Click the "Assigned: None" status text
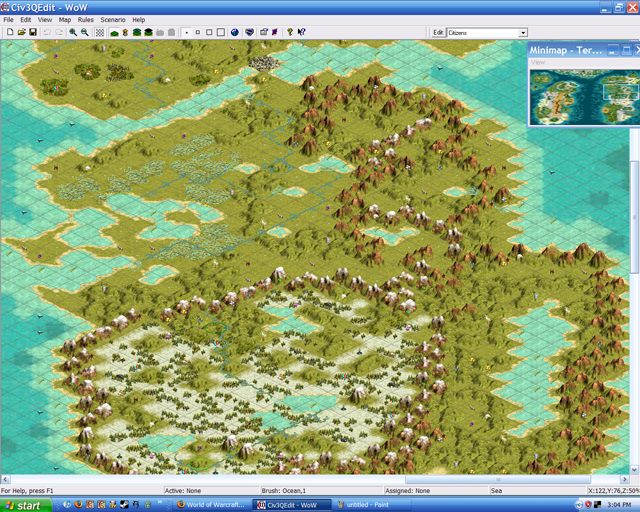640x512 pixels. click(x=407, y=491)
